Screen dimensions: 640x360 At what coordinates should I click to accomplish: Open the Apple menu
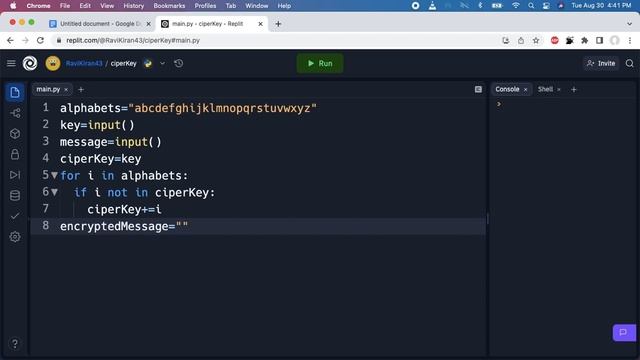[13, 6]
